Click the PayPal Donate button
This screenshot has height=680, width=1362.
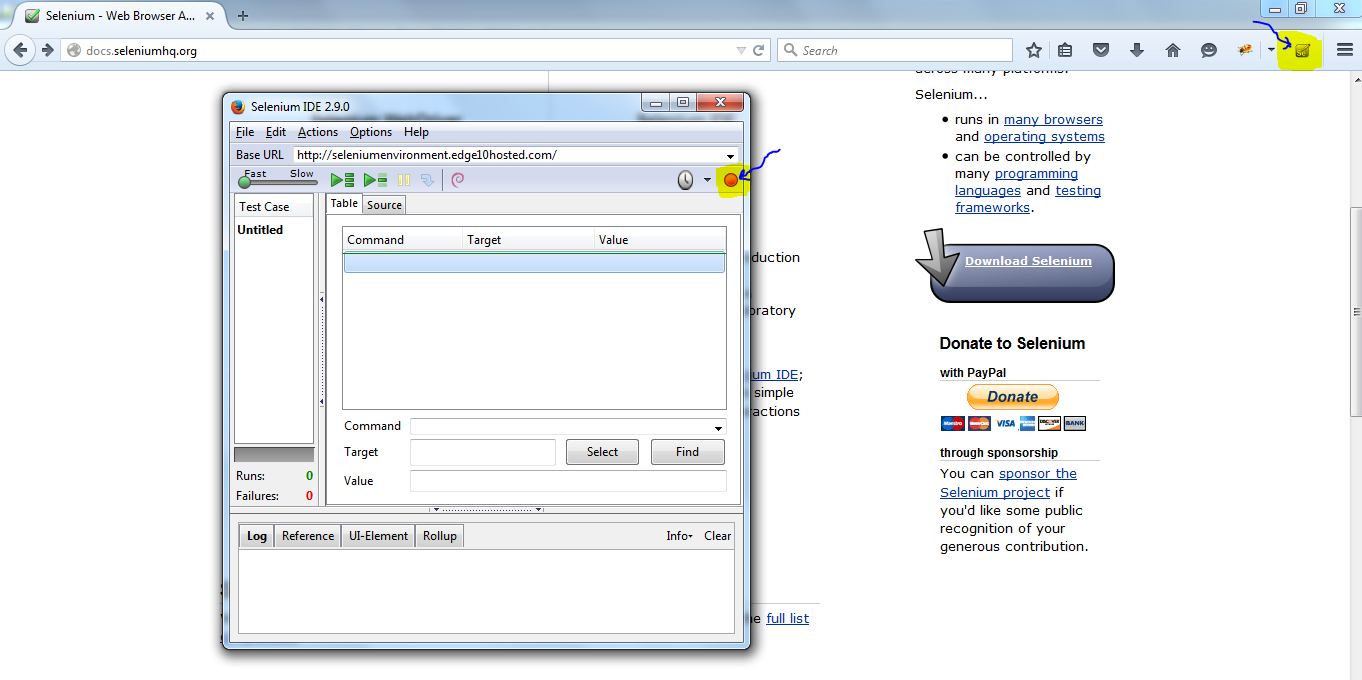click(x=1012, y=397)
